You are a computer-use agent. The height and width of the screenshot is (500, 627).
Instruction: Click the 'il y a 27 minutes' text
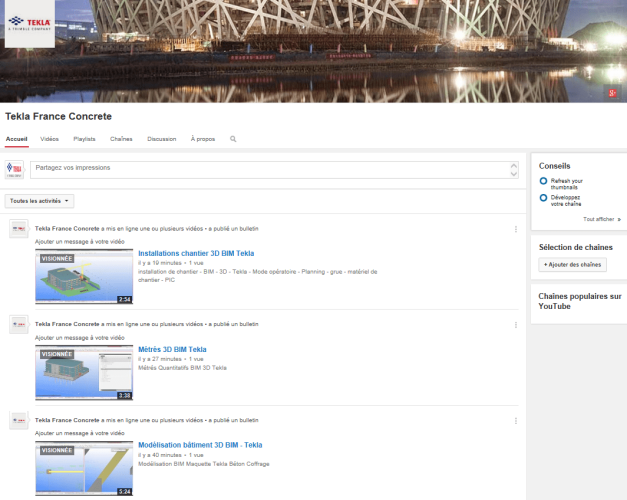(160, 359)
